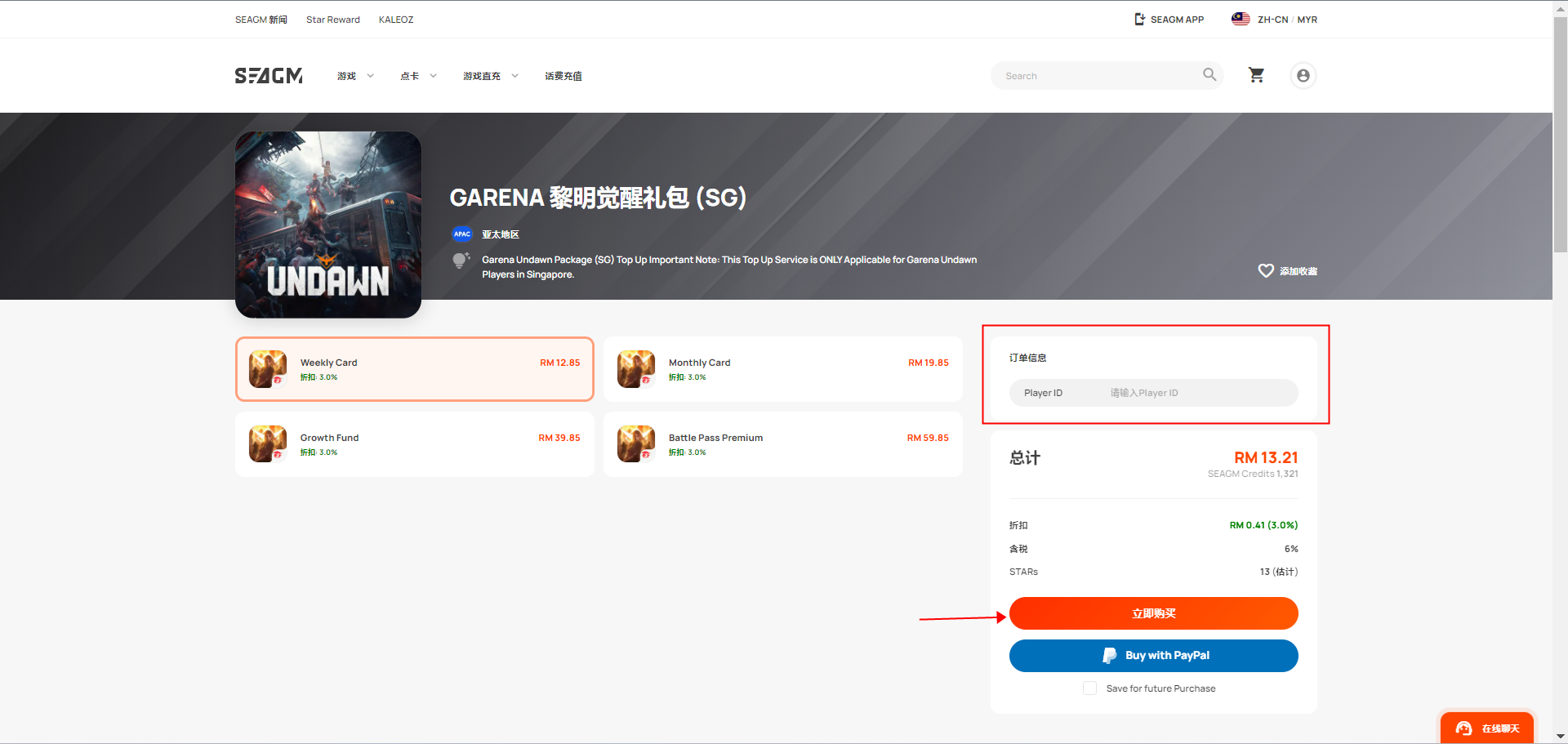Click the APAC region badge
This screenshot has width=1568, height=744.
(x=462, y=234)
